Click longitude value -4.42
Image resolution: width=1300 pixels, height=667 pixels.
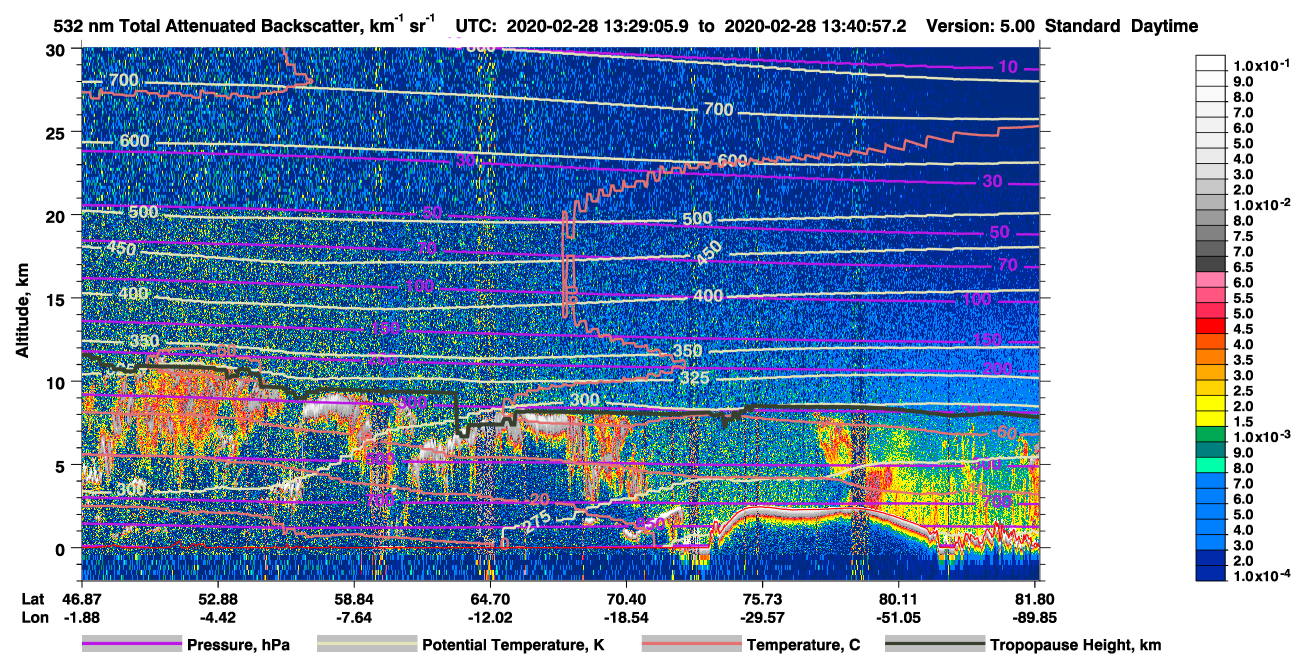(x=218, y=617)
